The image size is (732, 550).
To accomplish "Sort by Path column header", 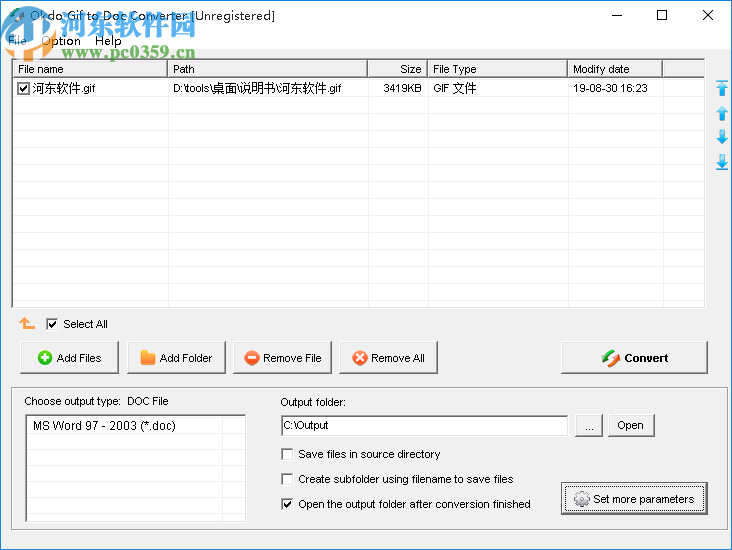I will point(267,69).
